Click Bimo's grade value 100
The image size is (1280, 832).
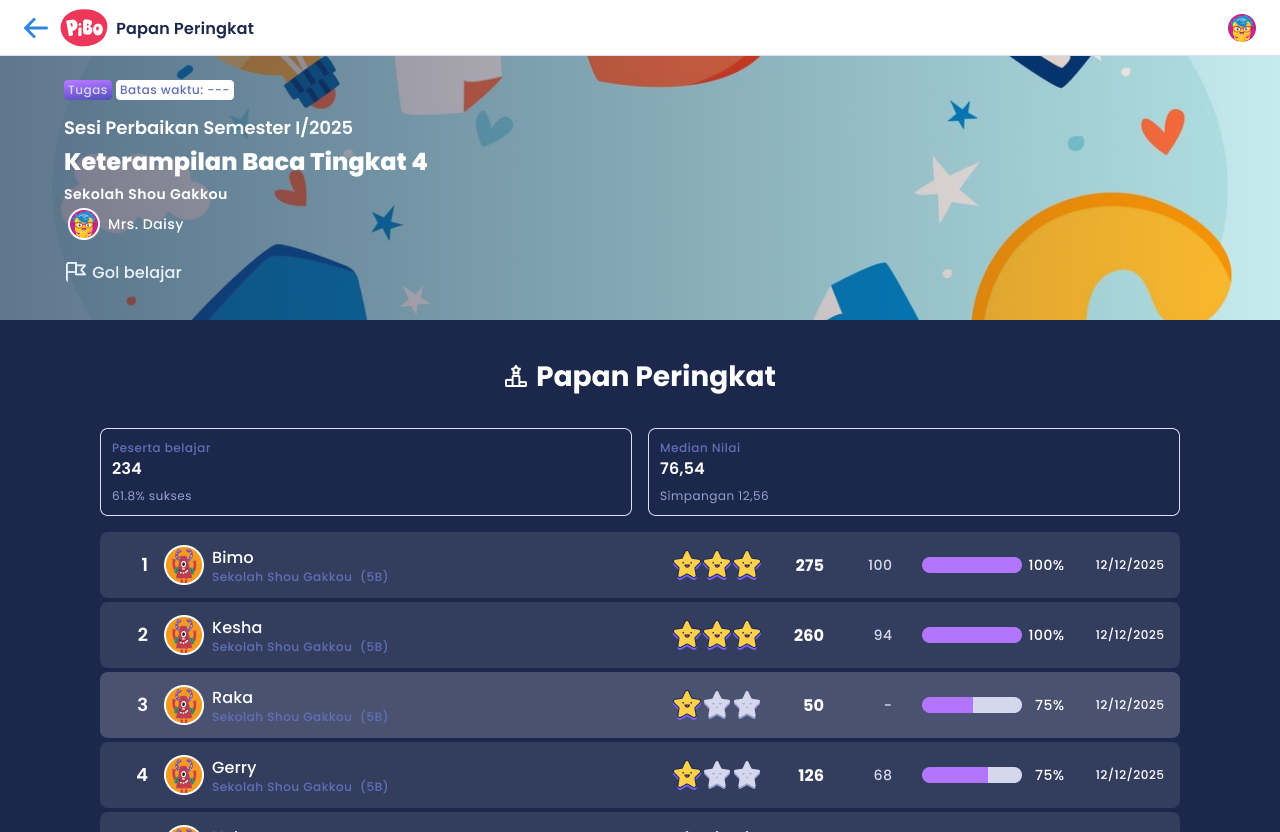[880, 565]
